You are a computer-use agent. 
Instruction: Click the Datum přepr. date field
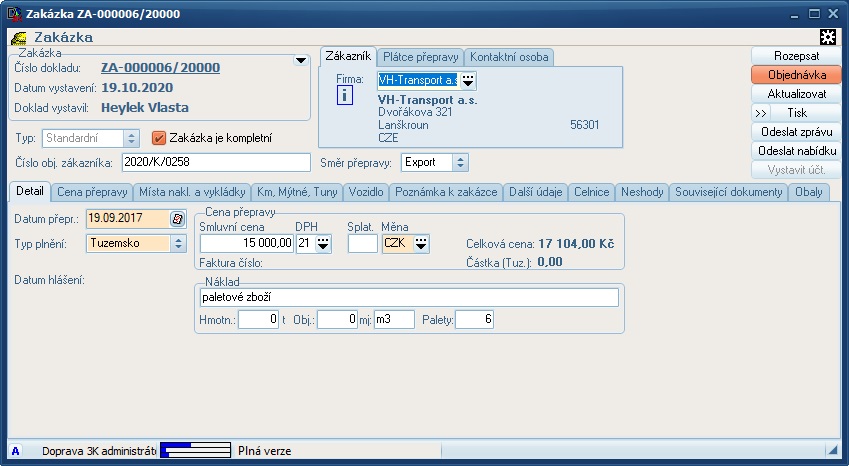pyautogui.click(x=128, y=219)
